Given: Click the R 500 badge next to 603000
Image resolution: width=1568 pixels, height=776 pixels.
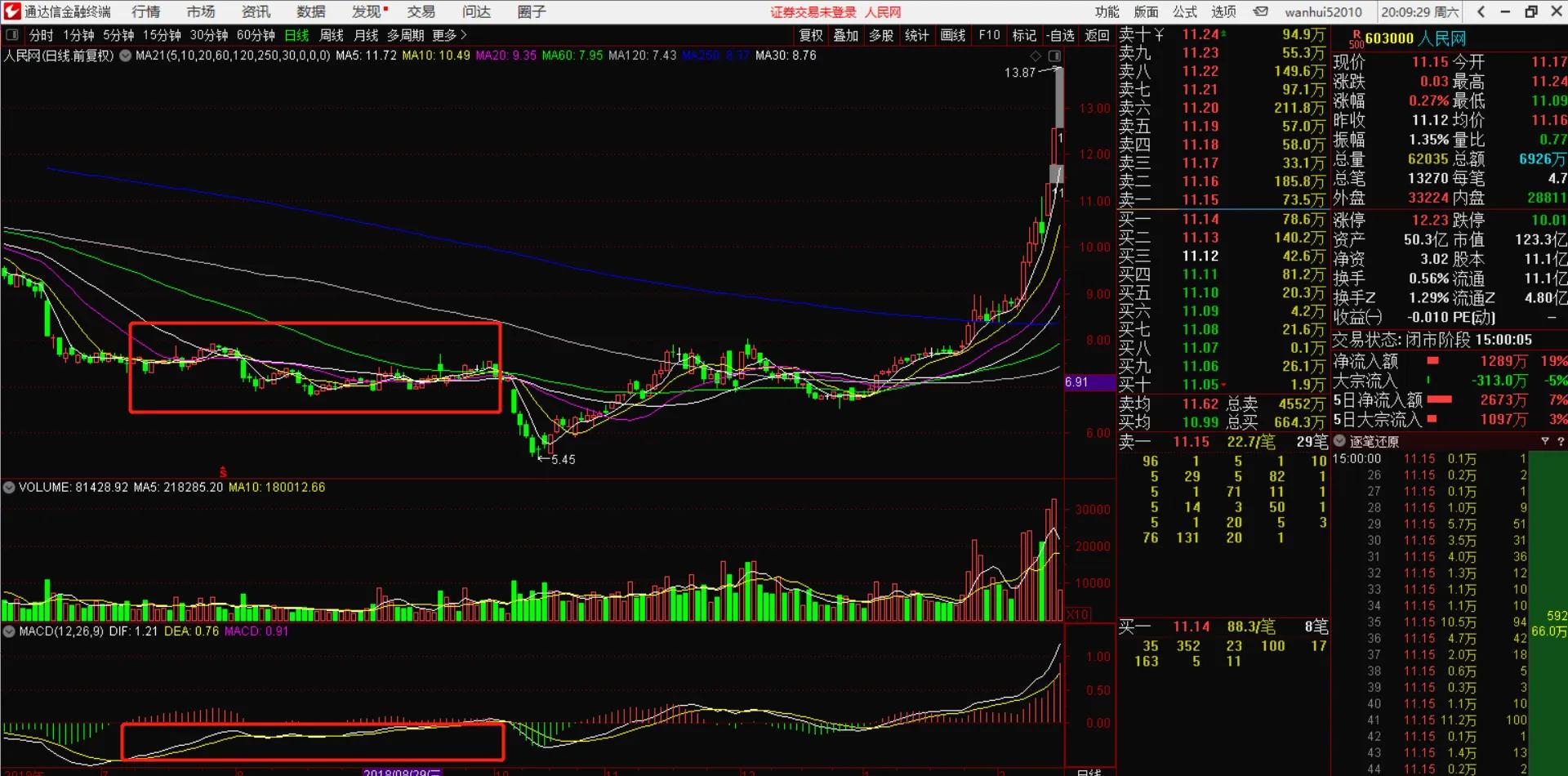Looking at the screenshot, I should 1356,40.
